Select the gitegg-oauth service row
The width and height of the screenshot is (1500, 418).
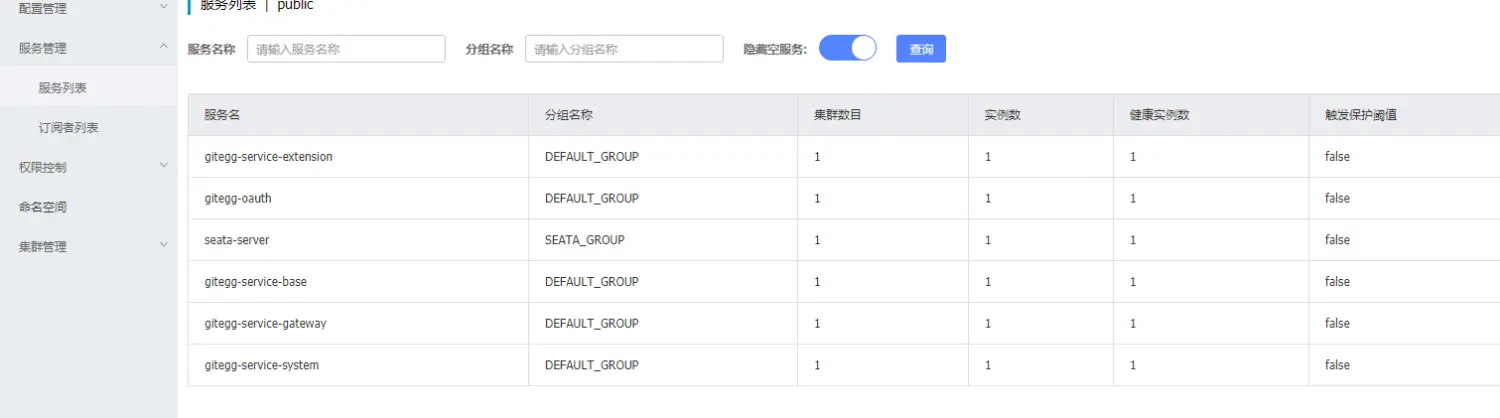pyautogui.click(x=238, y=198)
